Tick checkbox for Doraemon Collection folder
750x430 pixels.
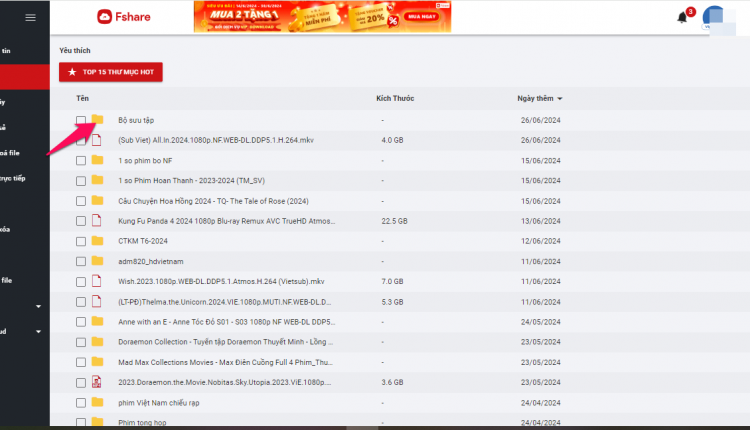tap(81, 342)
